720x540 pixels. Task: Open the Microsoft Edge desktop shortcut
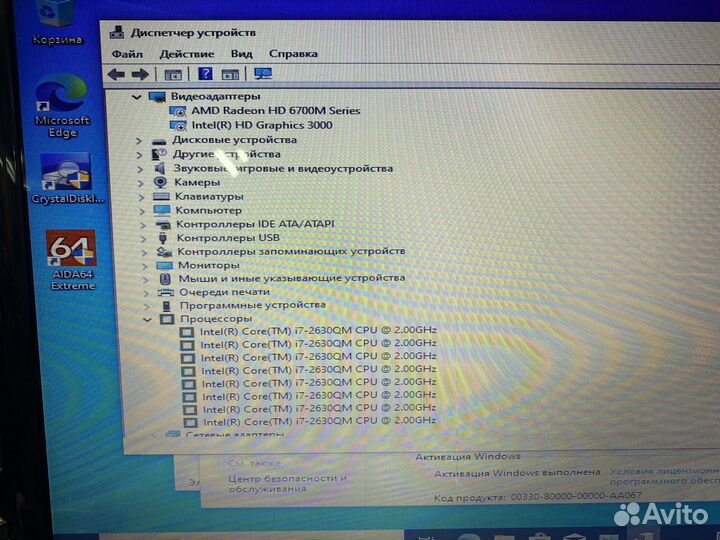point(62,107)
